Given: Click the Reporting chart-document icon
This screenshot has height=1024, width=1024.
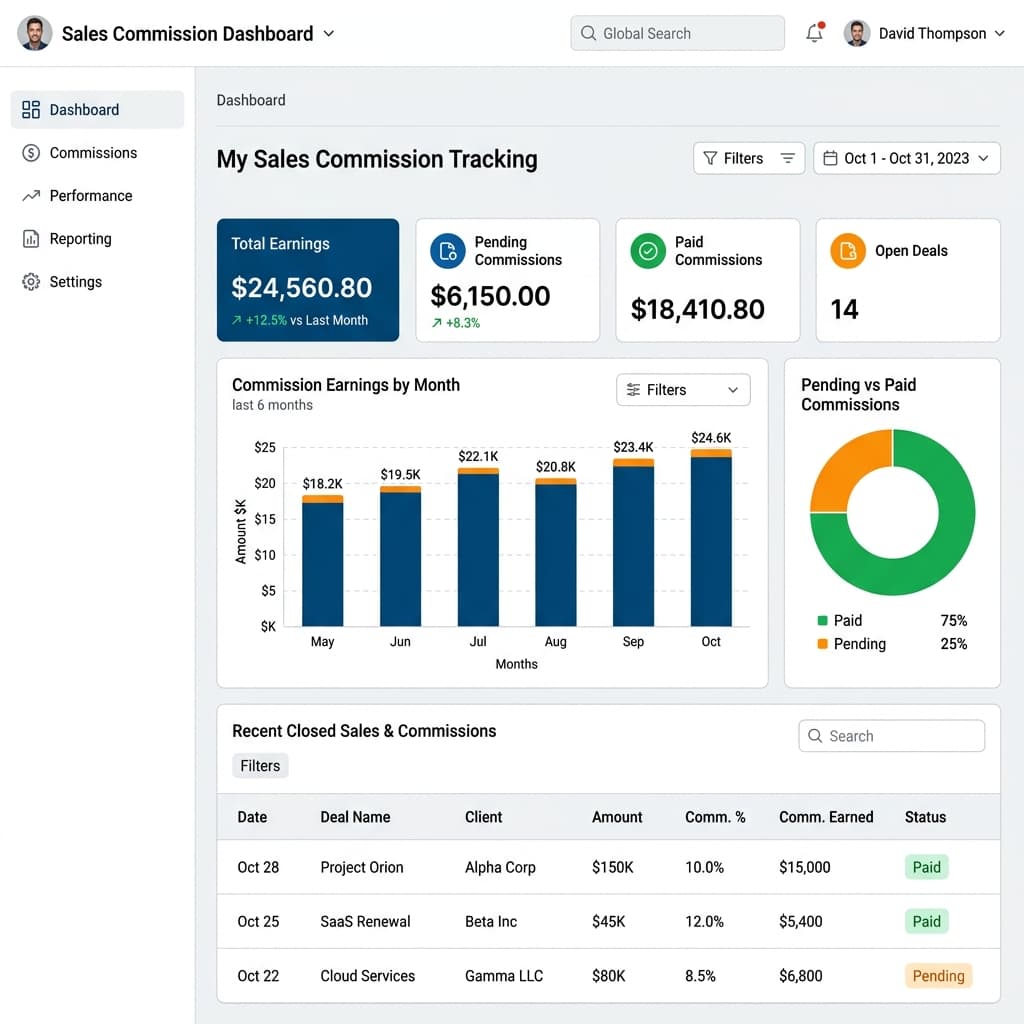Looking at the screenshot, I should tap(31, 239).
